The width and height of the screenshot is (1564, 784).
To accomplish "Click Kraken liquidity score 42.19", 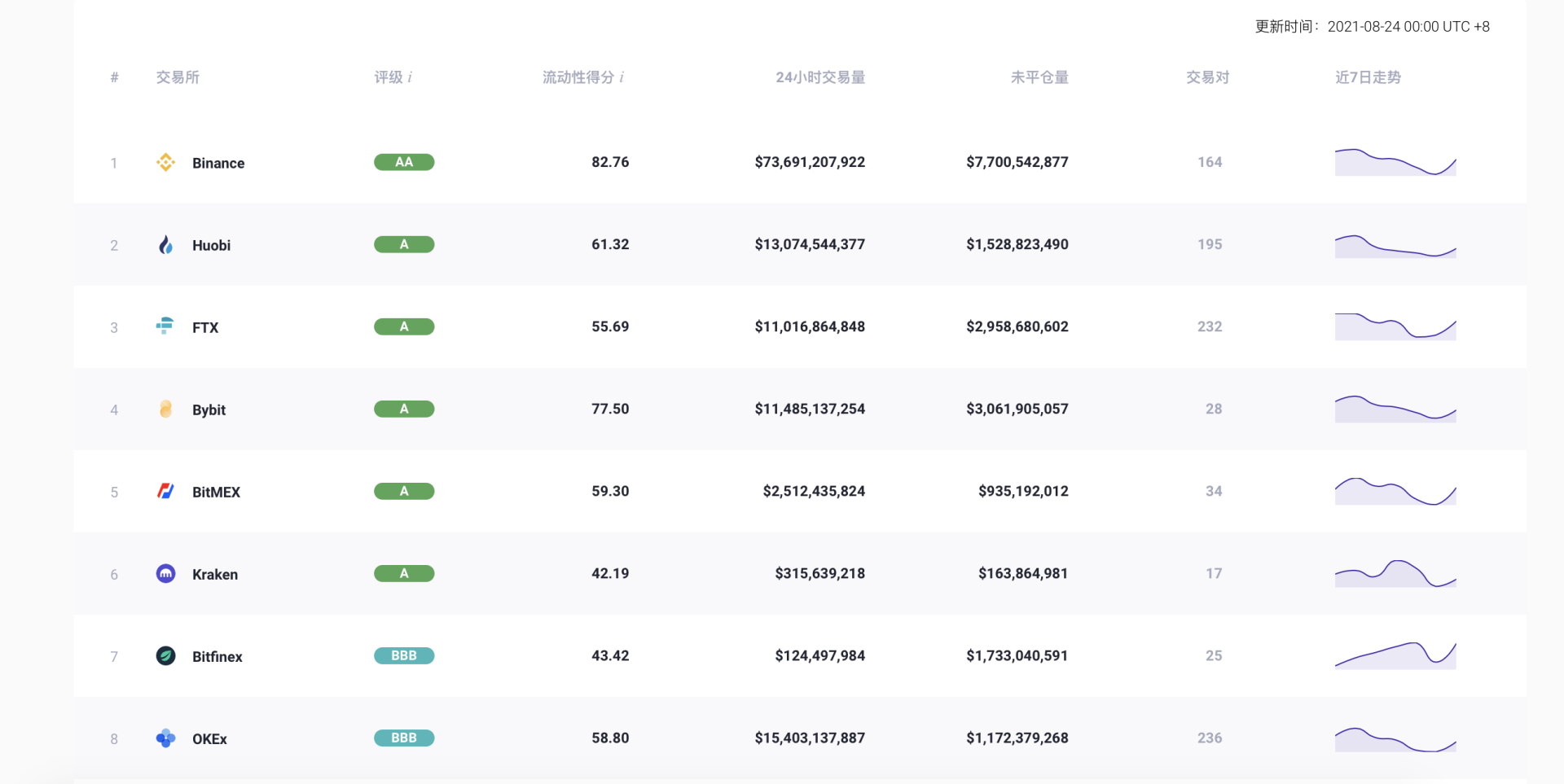I will (610, 573).
